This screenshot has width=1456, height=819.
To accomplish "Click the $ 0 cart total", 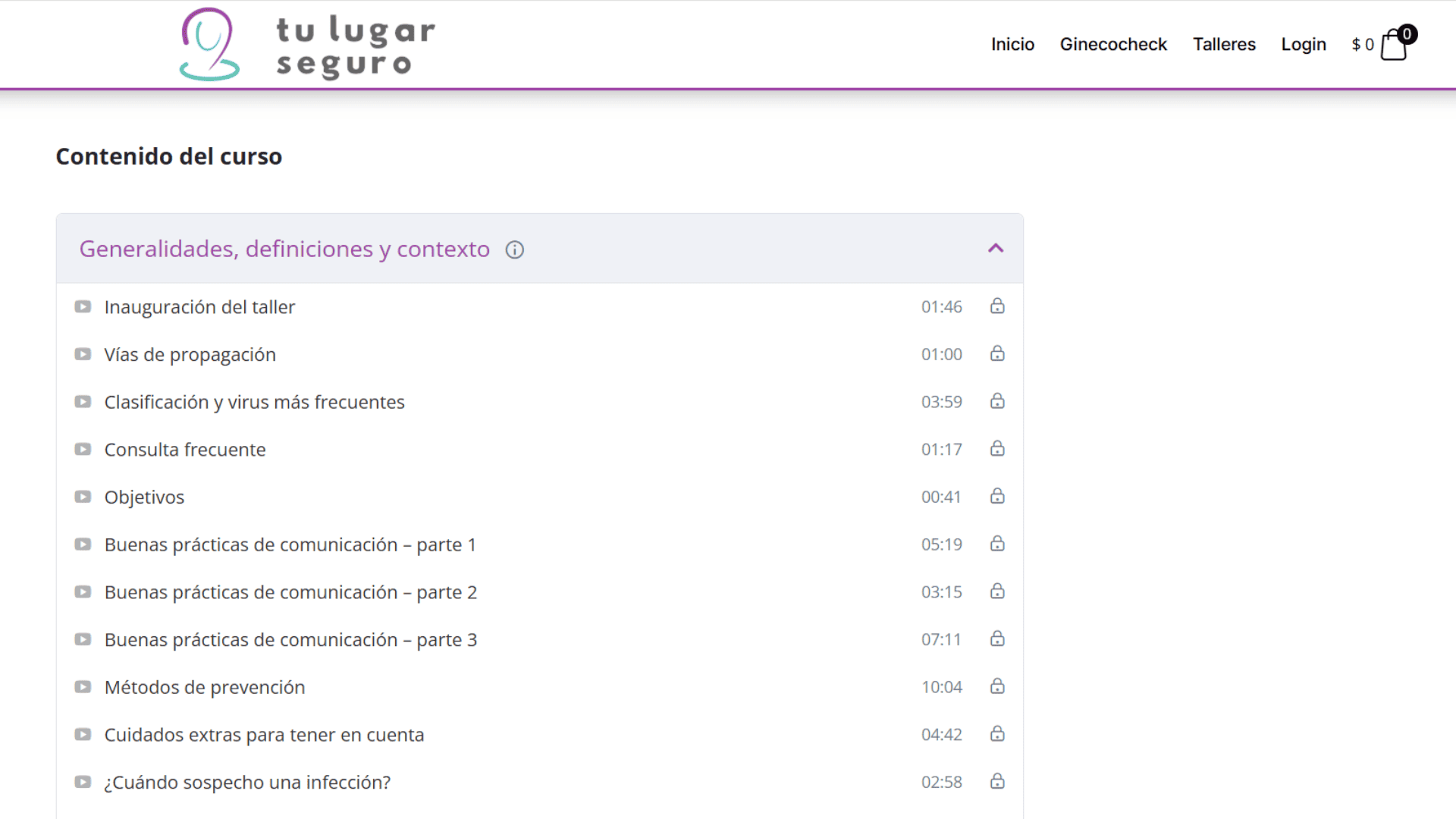I will pos(1362,45).
